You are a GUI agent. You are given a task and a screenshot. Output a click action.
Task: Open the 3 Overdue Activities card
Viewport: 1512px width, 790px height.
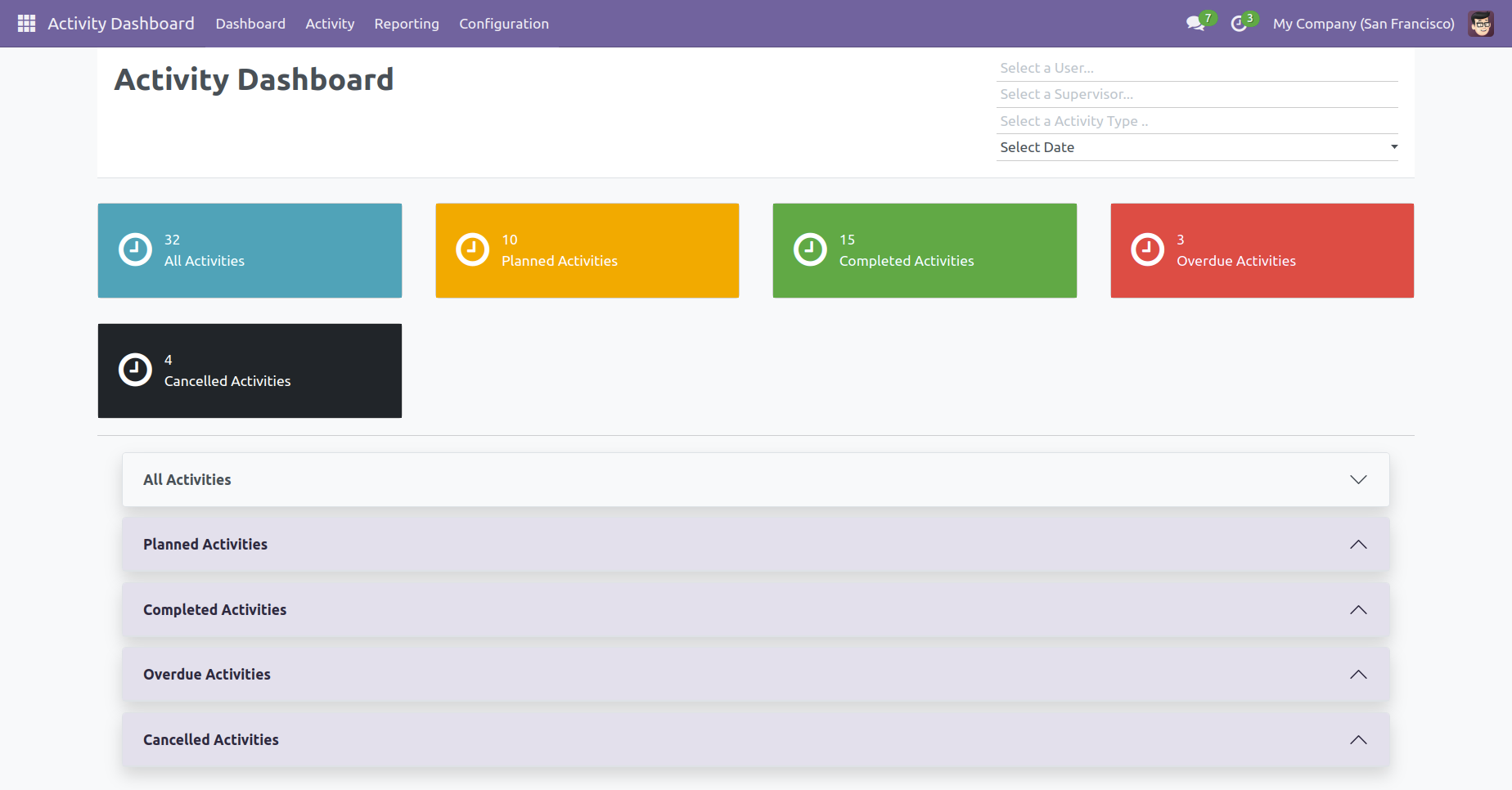point(1262,250)
